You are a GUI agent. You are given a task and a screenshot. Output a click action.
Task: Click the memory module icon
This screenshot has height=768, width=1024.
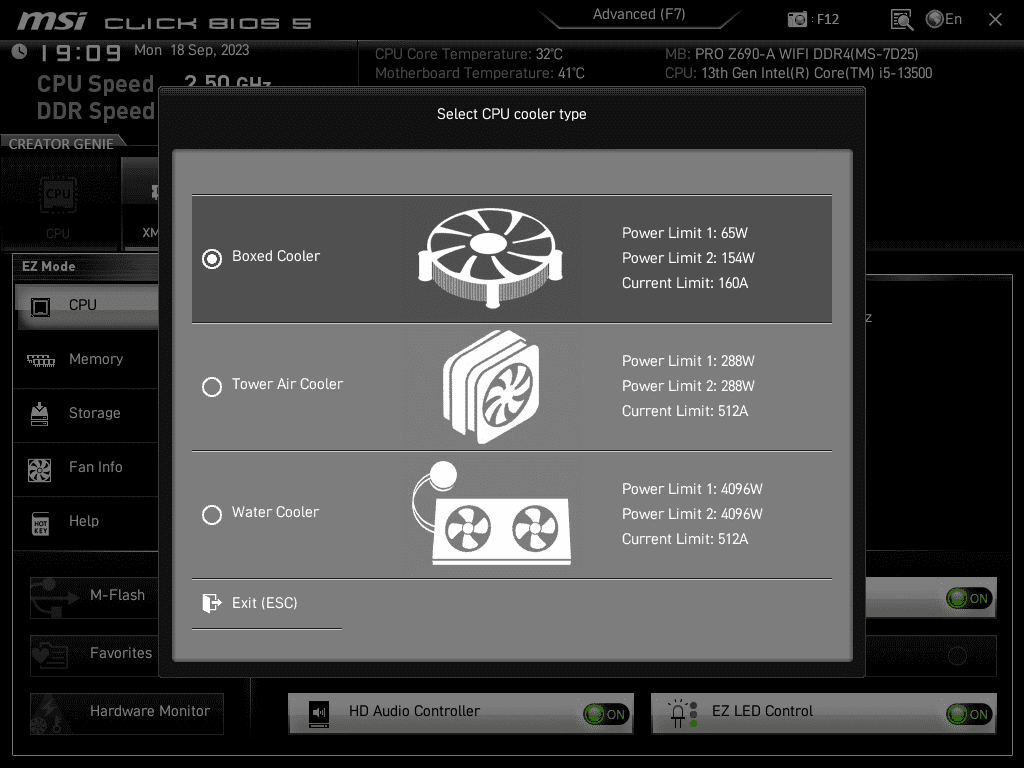(40, 360)
